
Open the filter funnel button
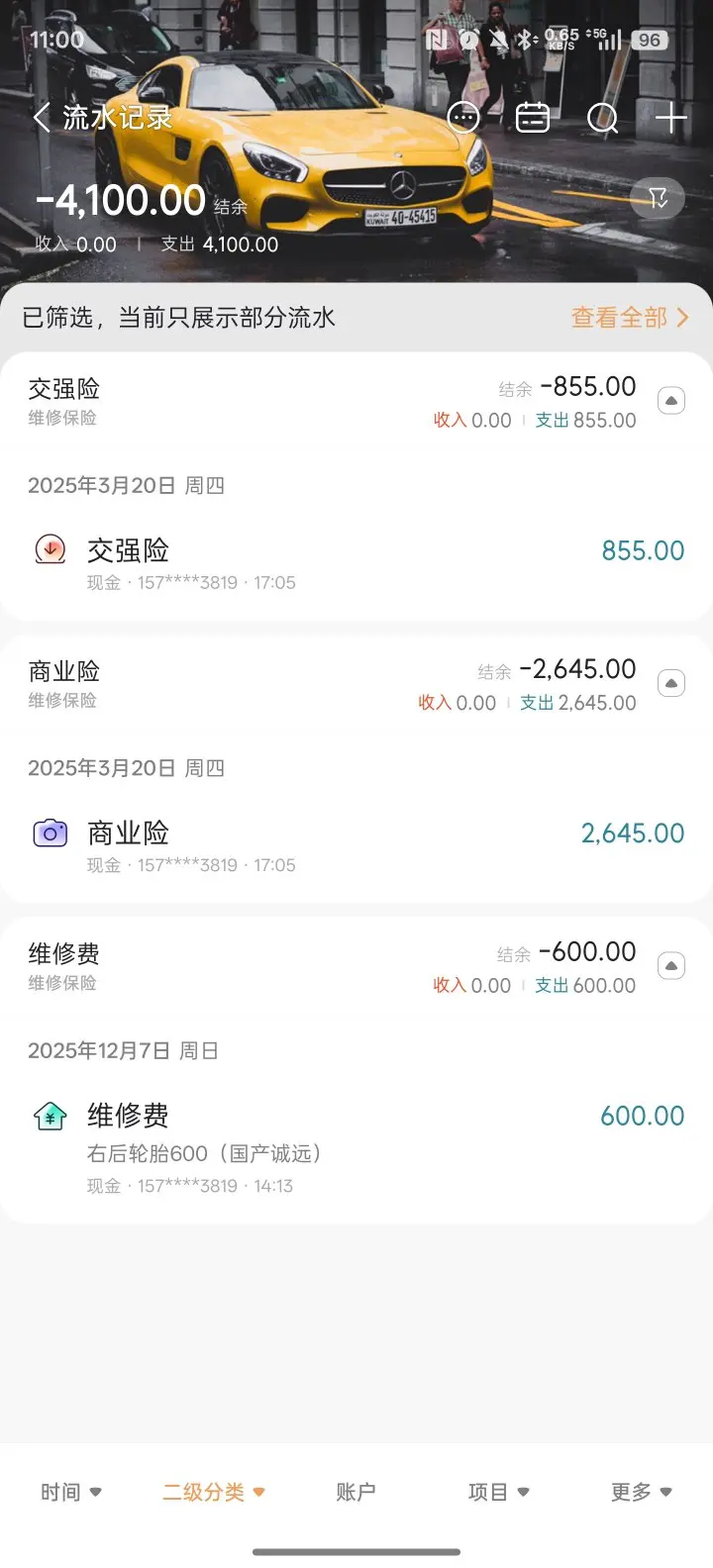658,199
